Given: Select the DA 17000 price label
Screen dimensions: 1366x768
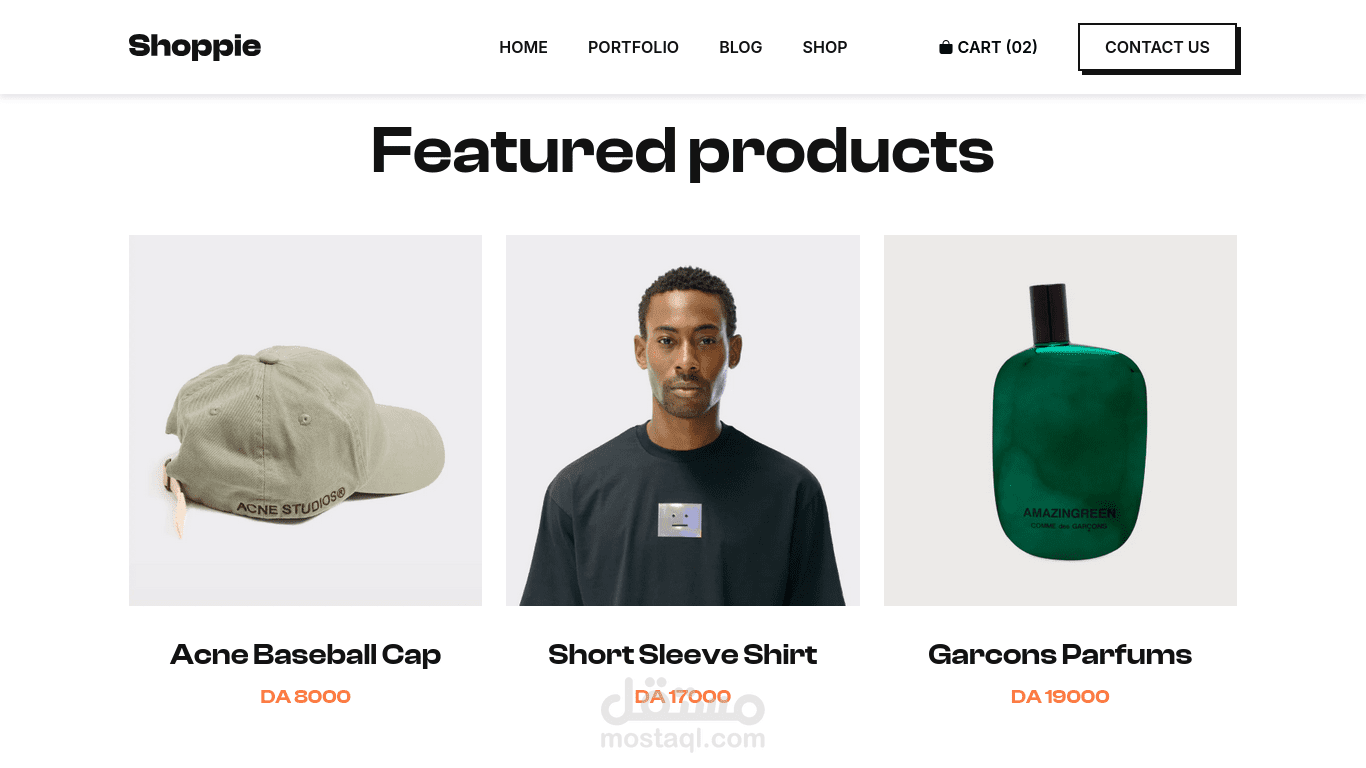Looking at the screenshot, I should pyautogui.click(x=683, y=696).
